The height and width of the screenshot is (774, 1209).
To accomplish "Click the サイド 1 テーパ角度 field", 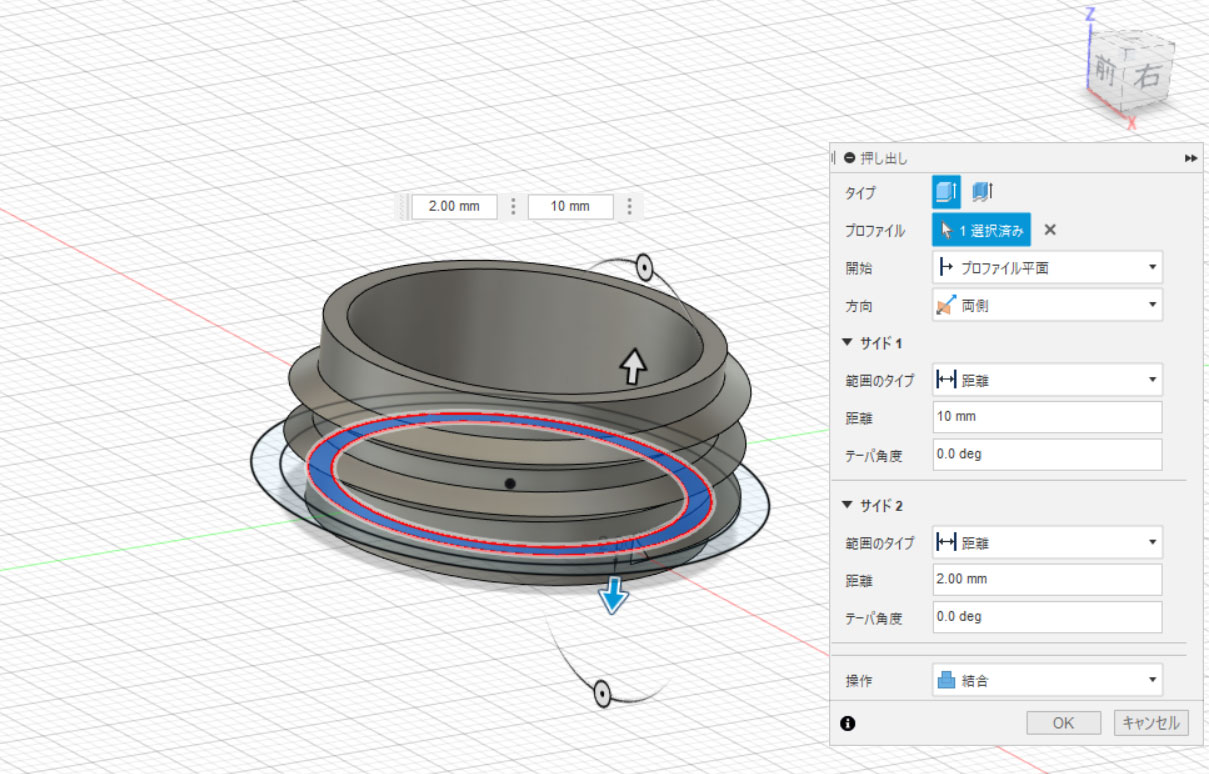I will 1047,454.
